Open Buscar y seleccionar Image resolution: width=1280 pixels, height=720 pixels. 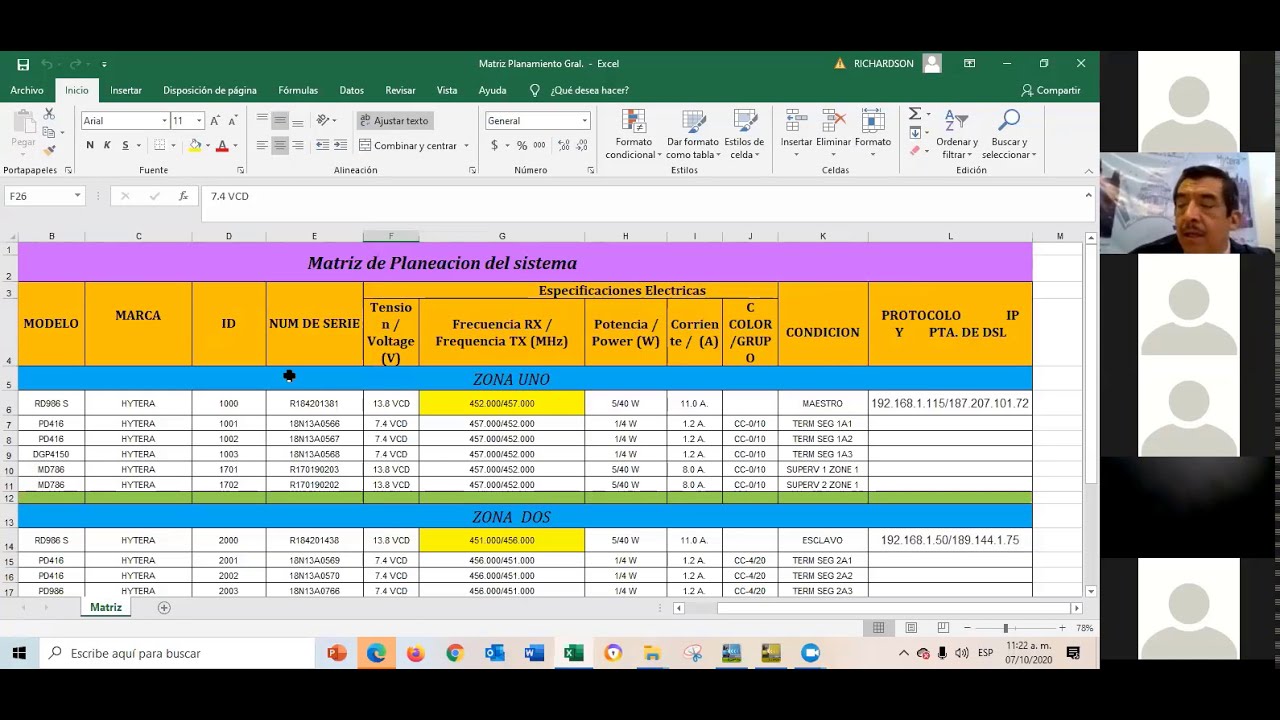tap(1009, 133)
